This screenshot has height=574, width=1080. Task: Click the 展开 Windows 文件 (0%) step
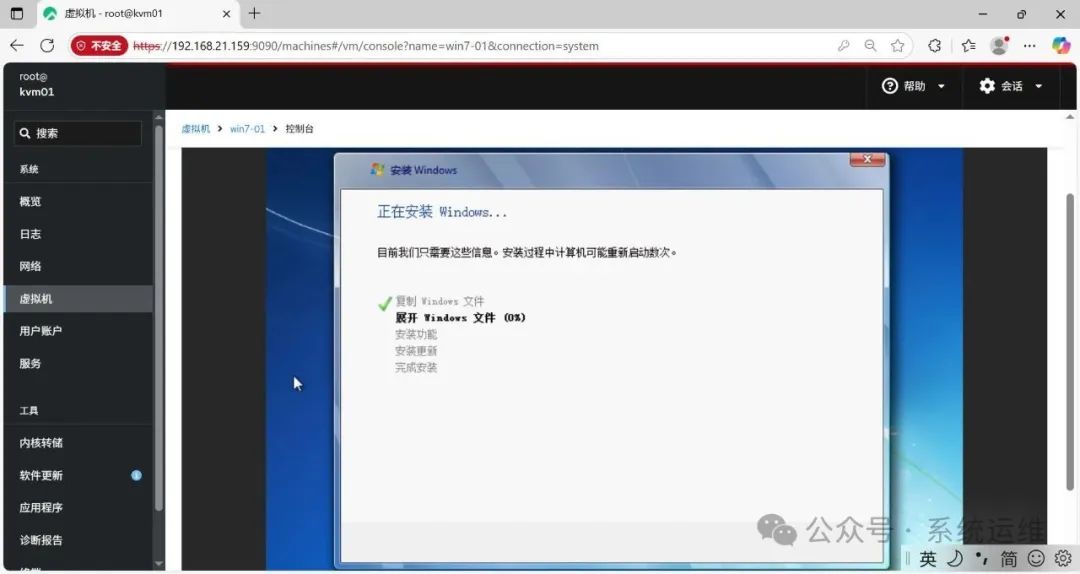tap(460, 318)
